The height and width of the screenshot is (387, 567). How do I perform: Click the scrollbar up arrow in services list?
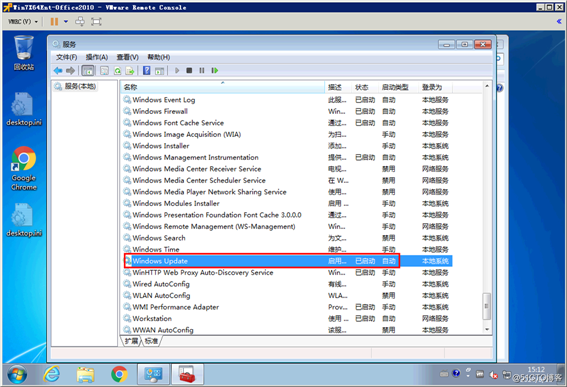(x=487, y=86)
